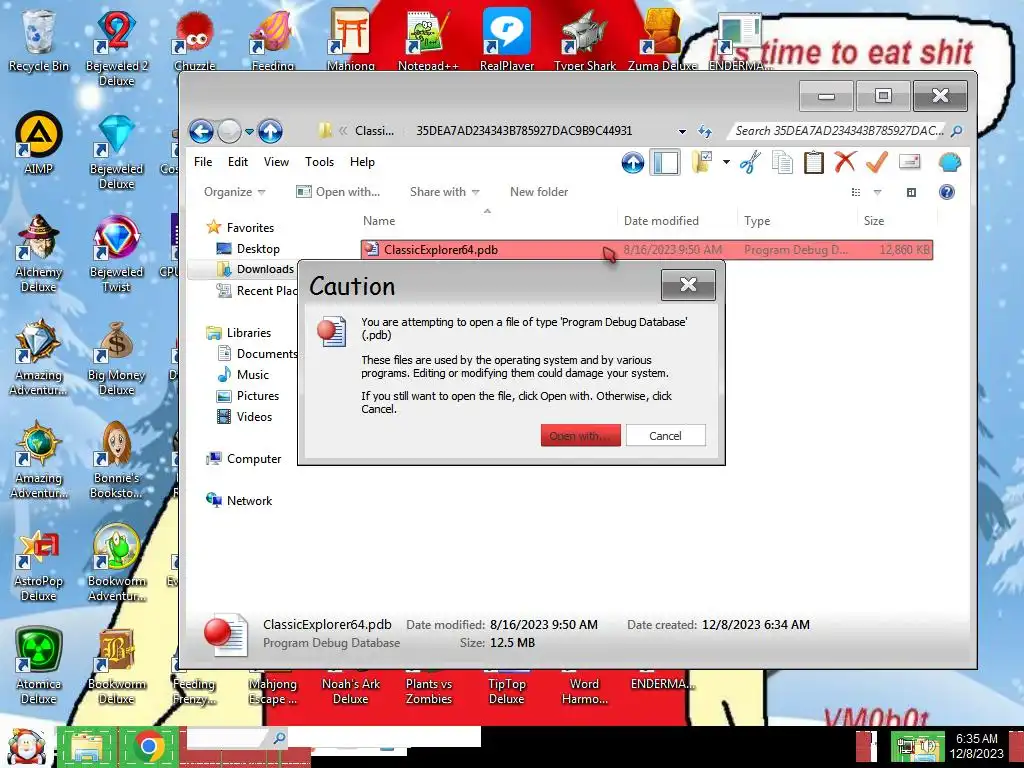Viewport: 1024px width, 768px height.
Task: Open Folder Options from the toolbar icon
Action: point(701,162)
